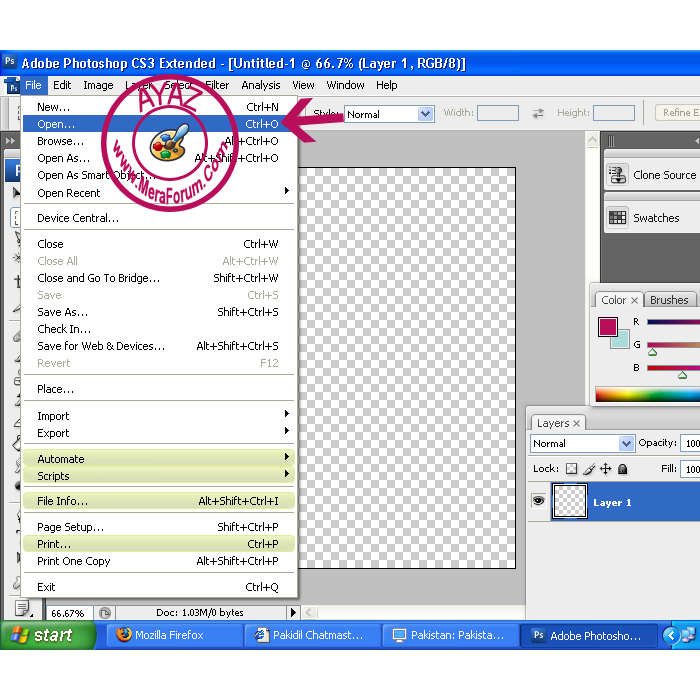Image resolution: width=700 pixels, height=700 pixels.
Task: Click the Height input field
Action: click(x=614, y=113)
